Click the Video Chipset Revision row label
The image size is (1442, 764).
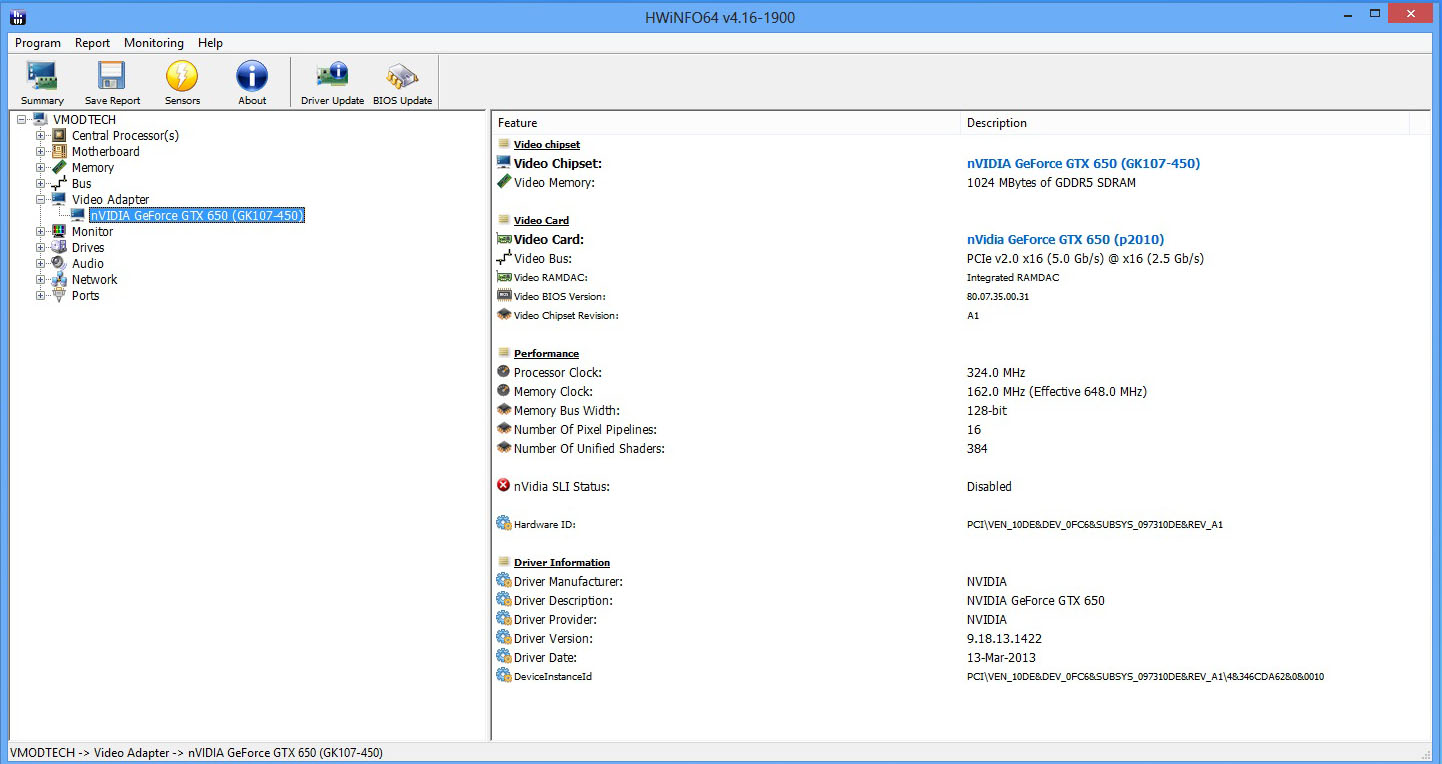point(566,315)
